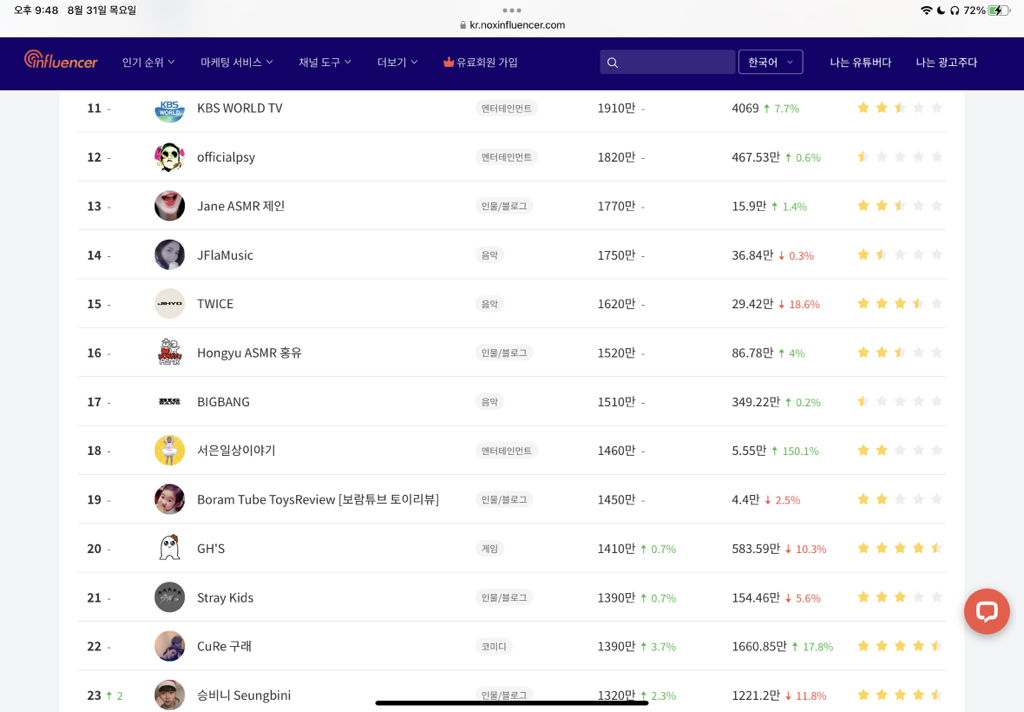Click 나는 광고주다 link

coord(946,62)
